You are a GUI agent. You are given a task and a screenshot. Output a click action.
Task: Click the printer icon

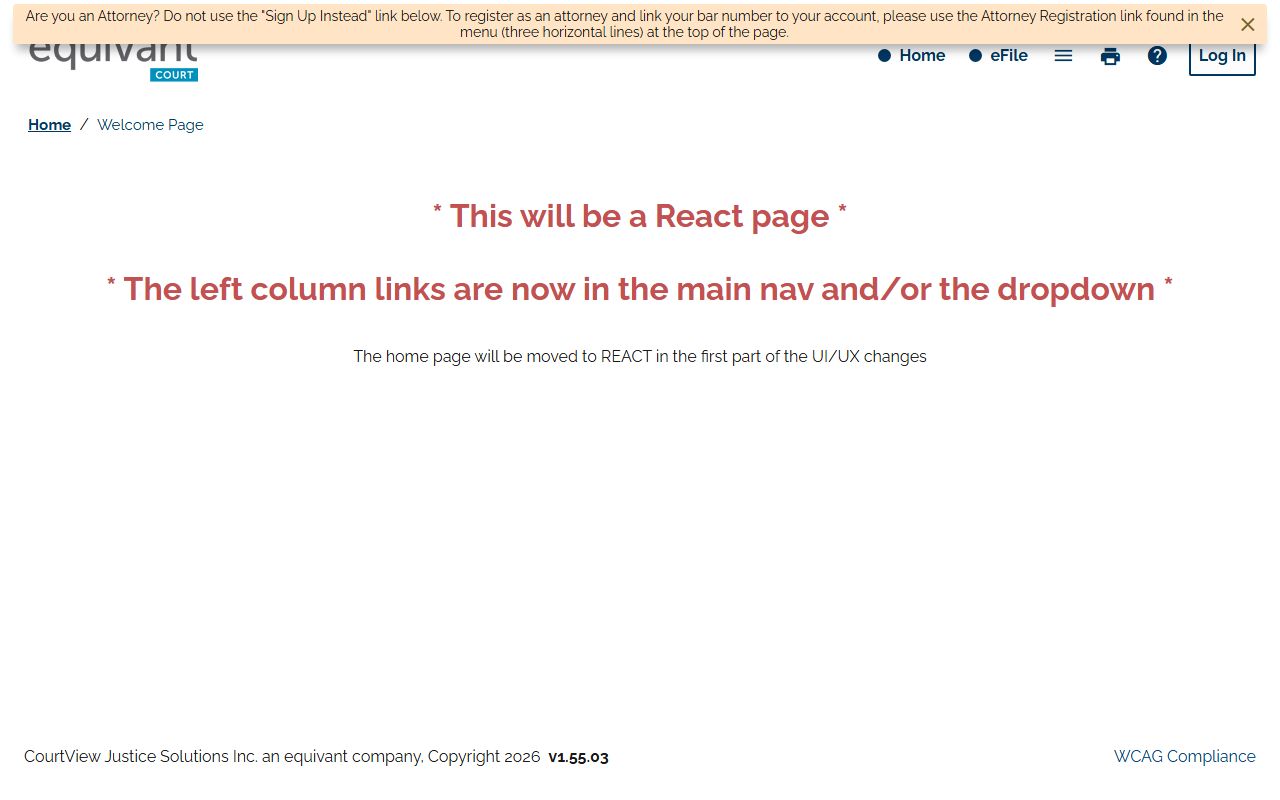point(1110,56)
